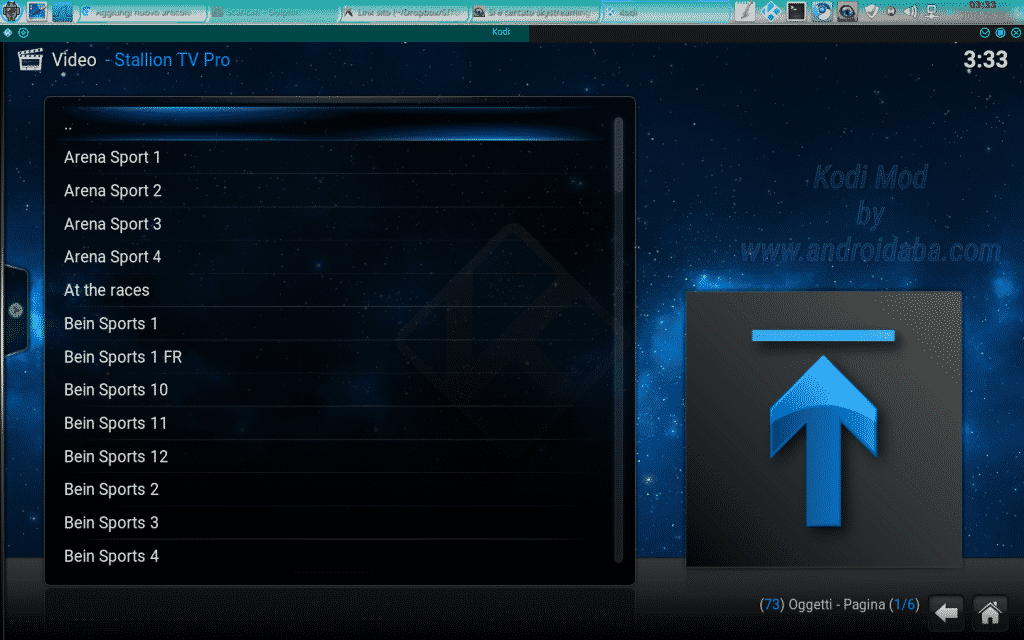Choose Bein Sports 1 FR stream
The width and height of the screenshot is (1024, 640).
click(x=330, y=357)
